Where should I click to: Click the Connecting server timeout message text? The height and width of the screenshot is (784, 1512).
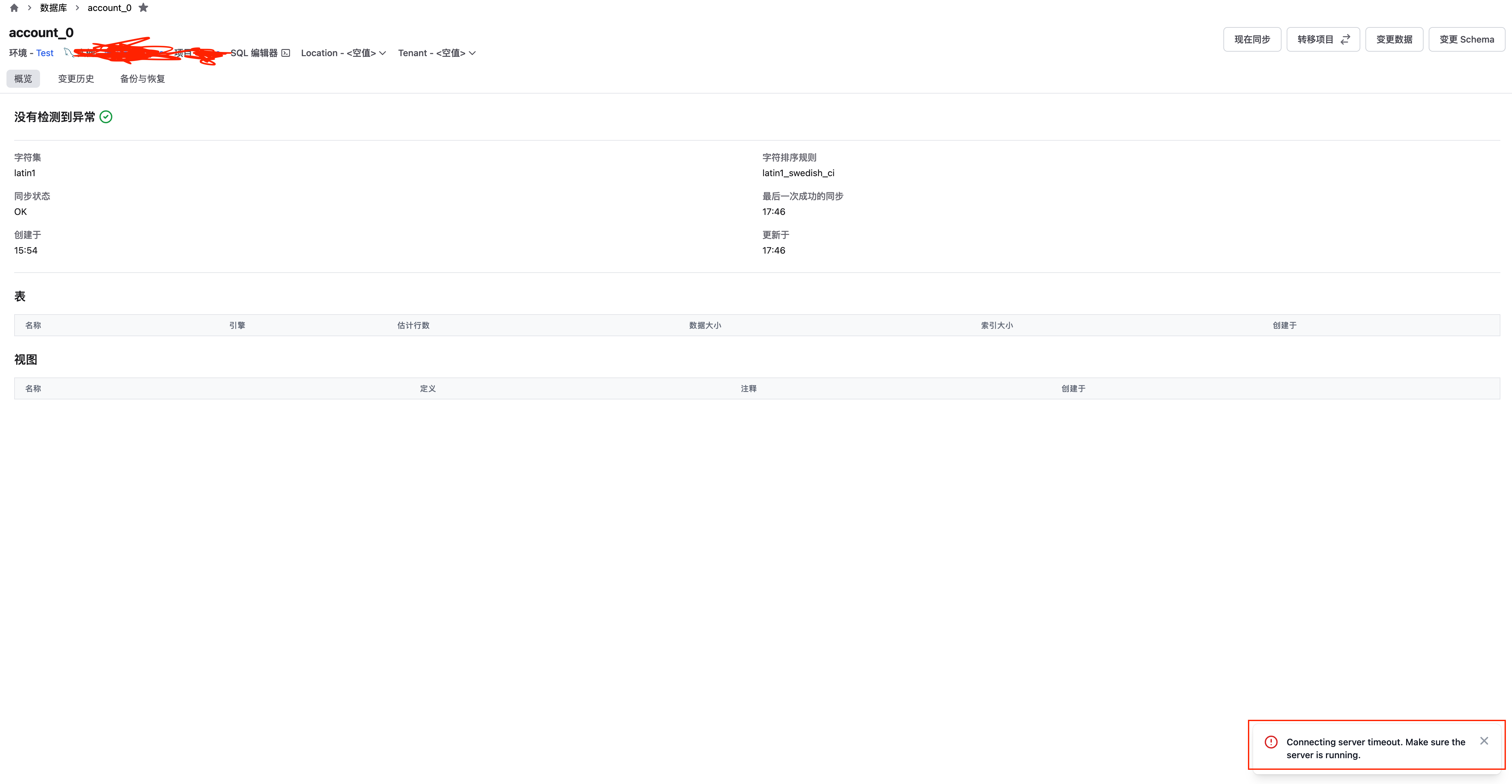tap(1376, 748)
